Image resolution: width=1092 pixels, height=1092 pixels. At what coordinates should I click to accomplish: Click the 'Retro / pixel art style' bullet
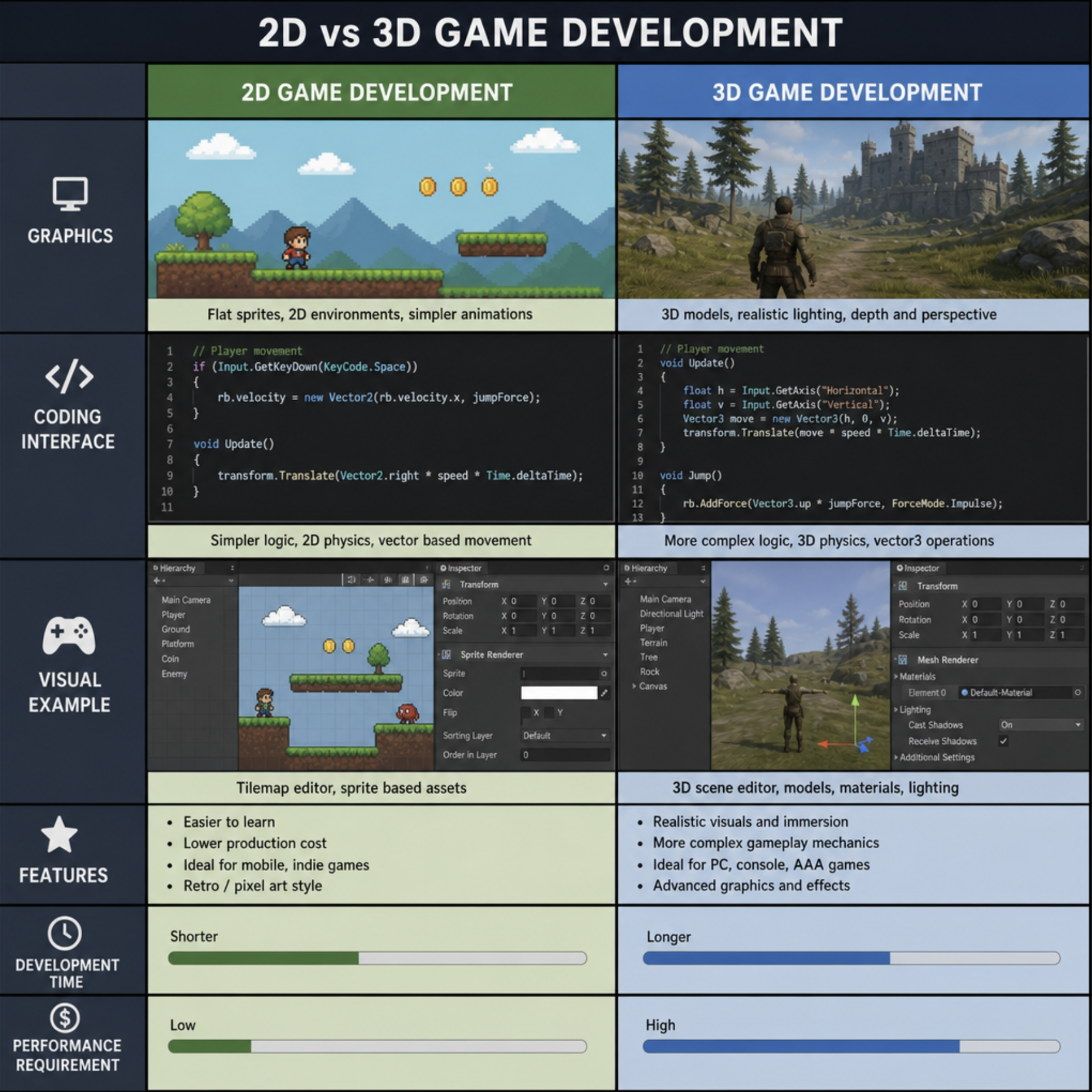253,885
